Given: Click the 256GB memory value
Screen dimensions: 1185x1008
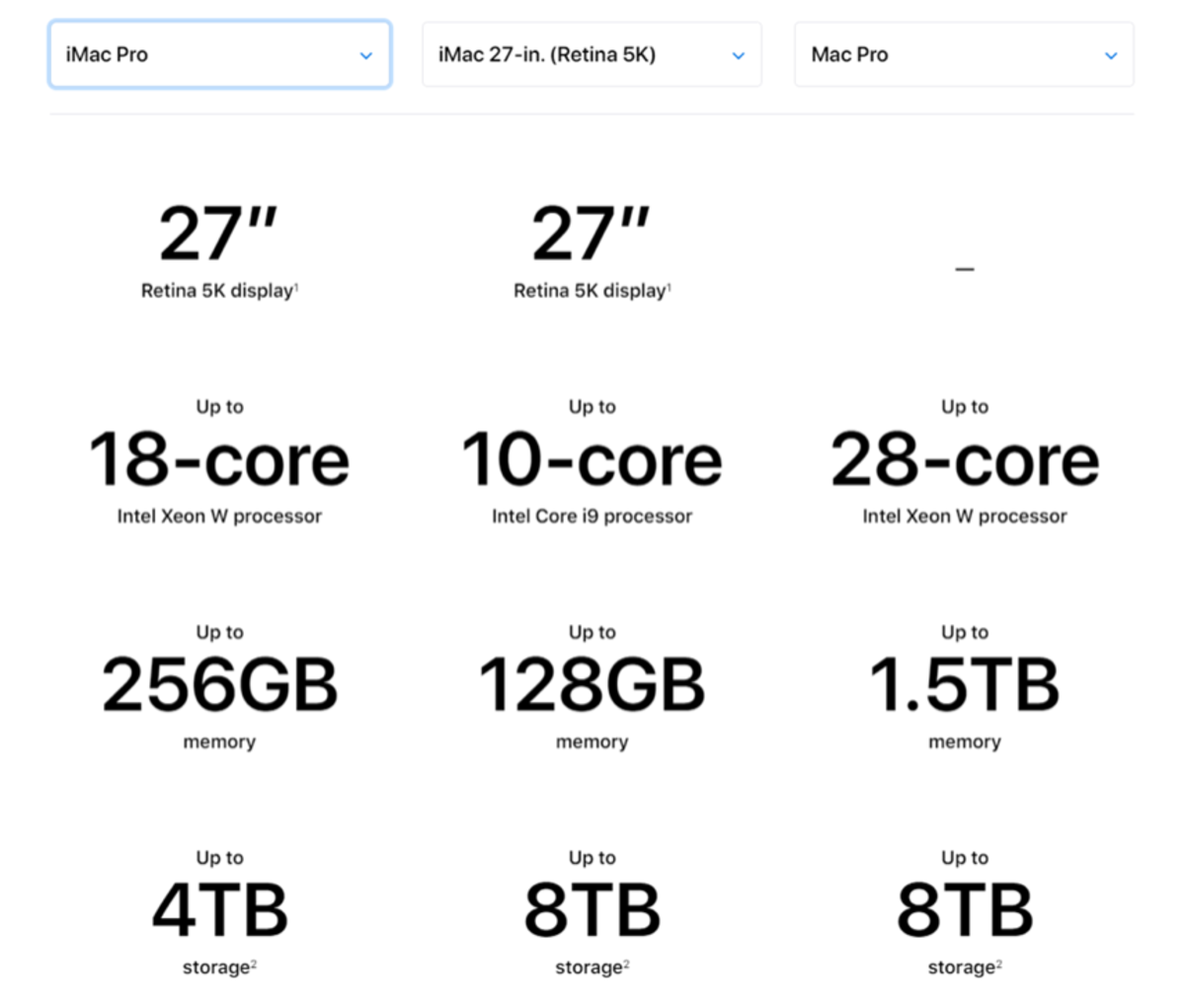Looking at the screenshot, I should pos(219,685).
